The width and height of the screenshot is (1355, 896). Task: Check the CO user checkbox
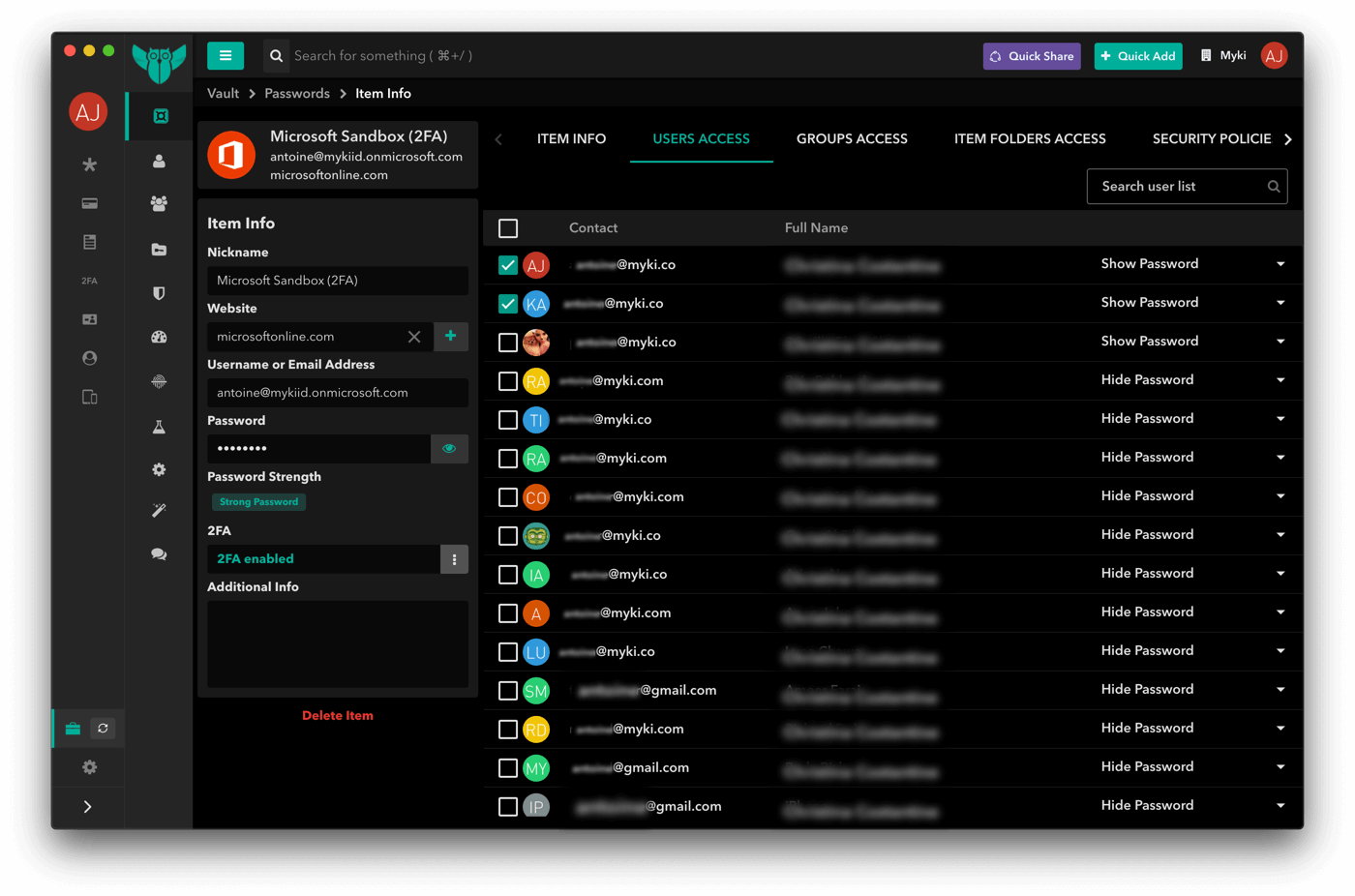tap(508, 497)
